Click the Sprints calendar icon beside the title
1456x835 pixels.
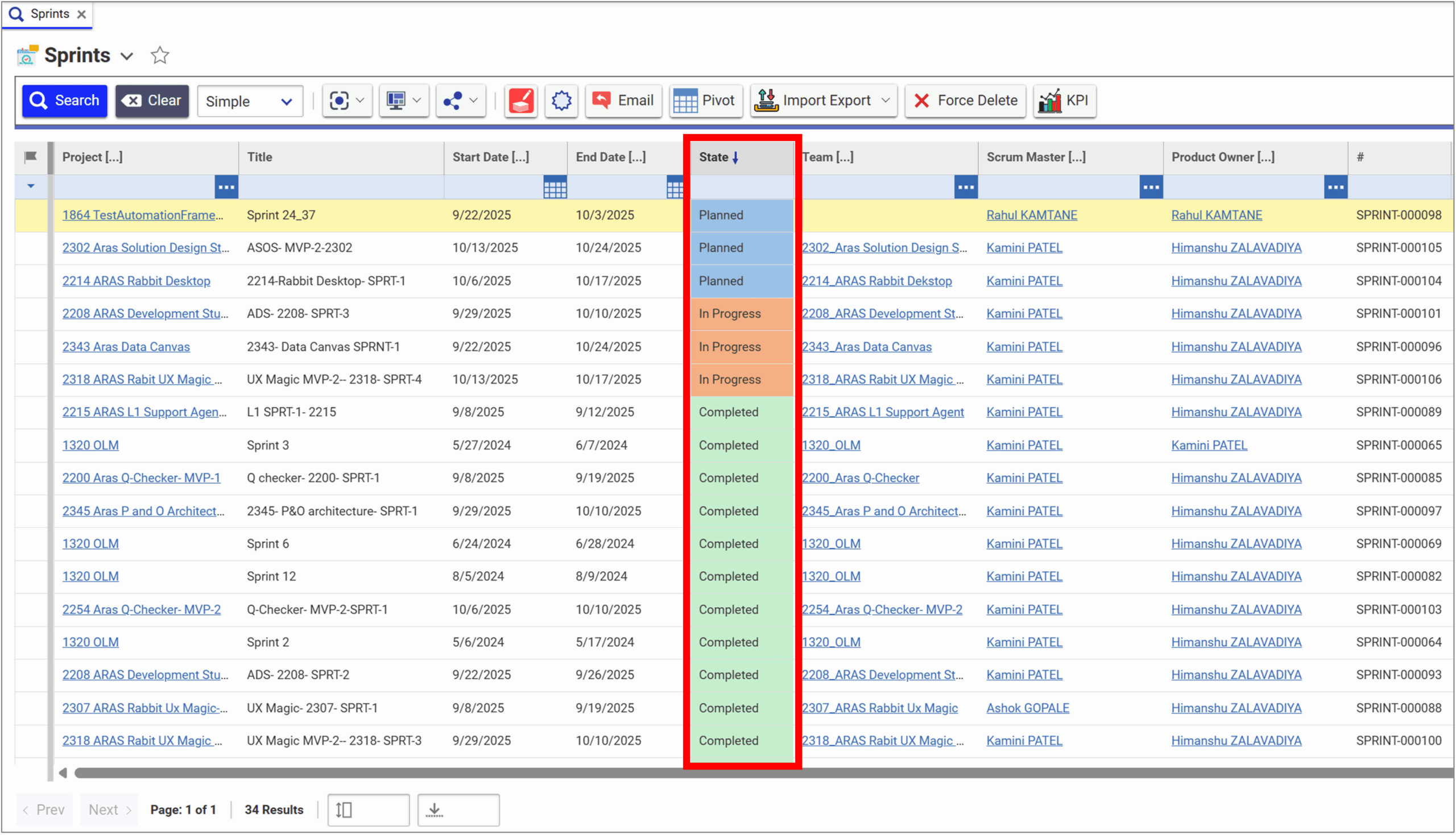27,55
